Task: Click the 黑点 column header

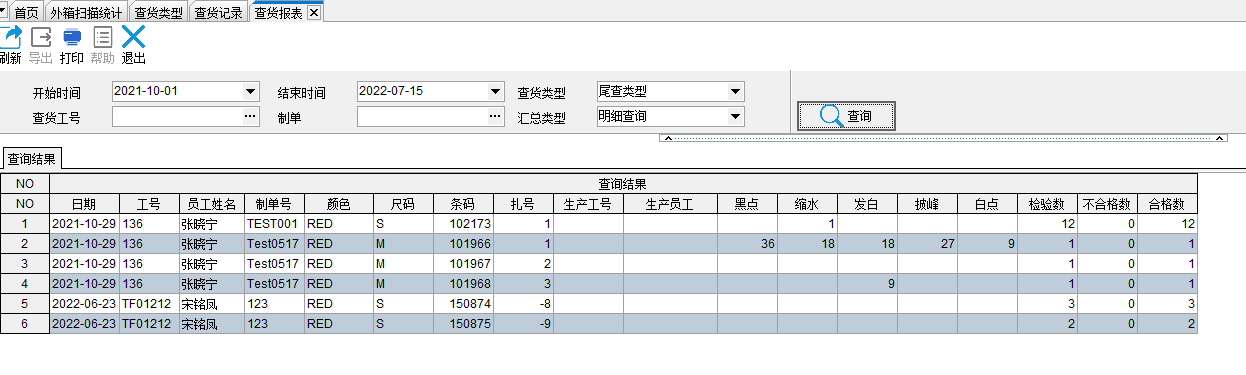Action: coord(748,204)
